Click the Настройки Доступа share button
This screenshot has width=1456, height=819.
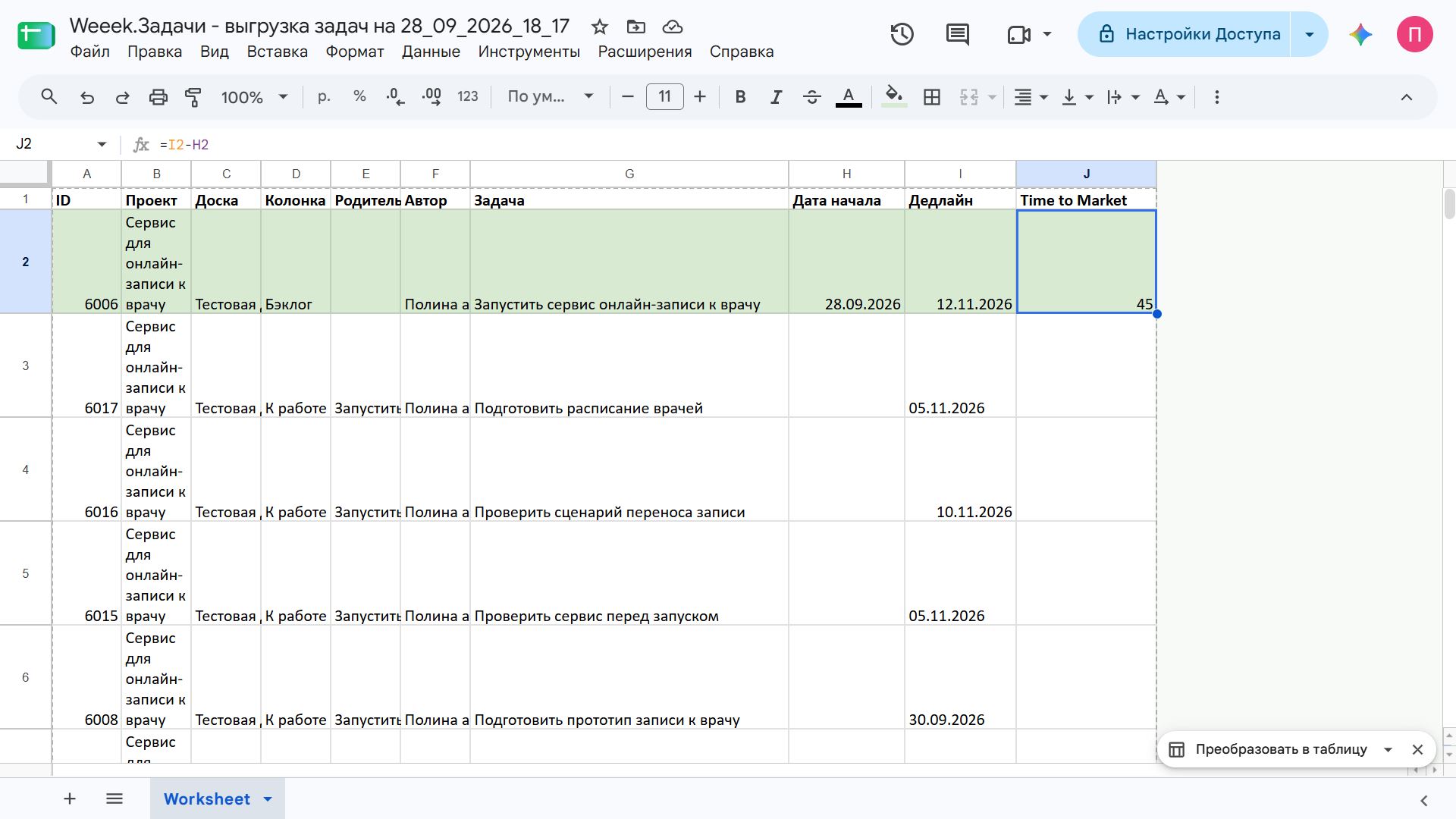(x=1184, y=34)
